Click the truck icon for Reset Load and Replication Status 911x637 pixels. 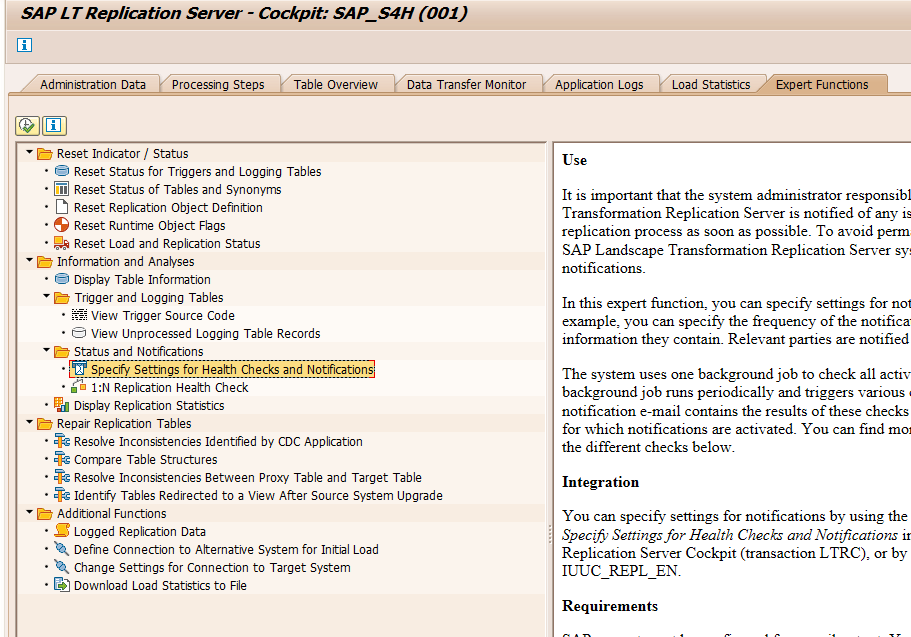pos(62,243)
